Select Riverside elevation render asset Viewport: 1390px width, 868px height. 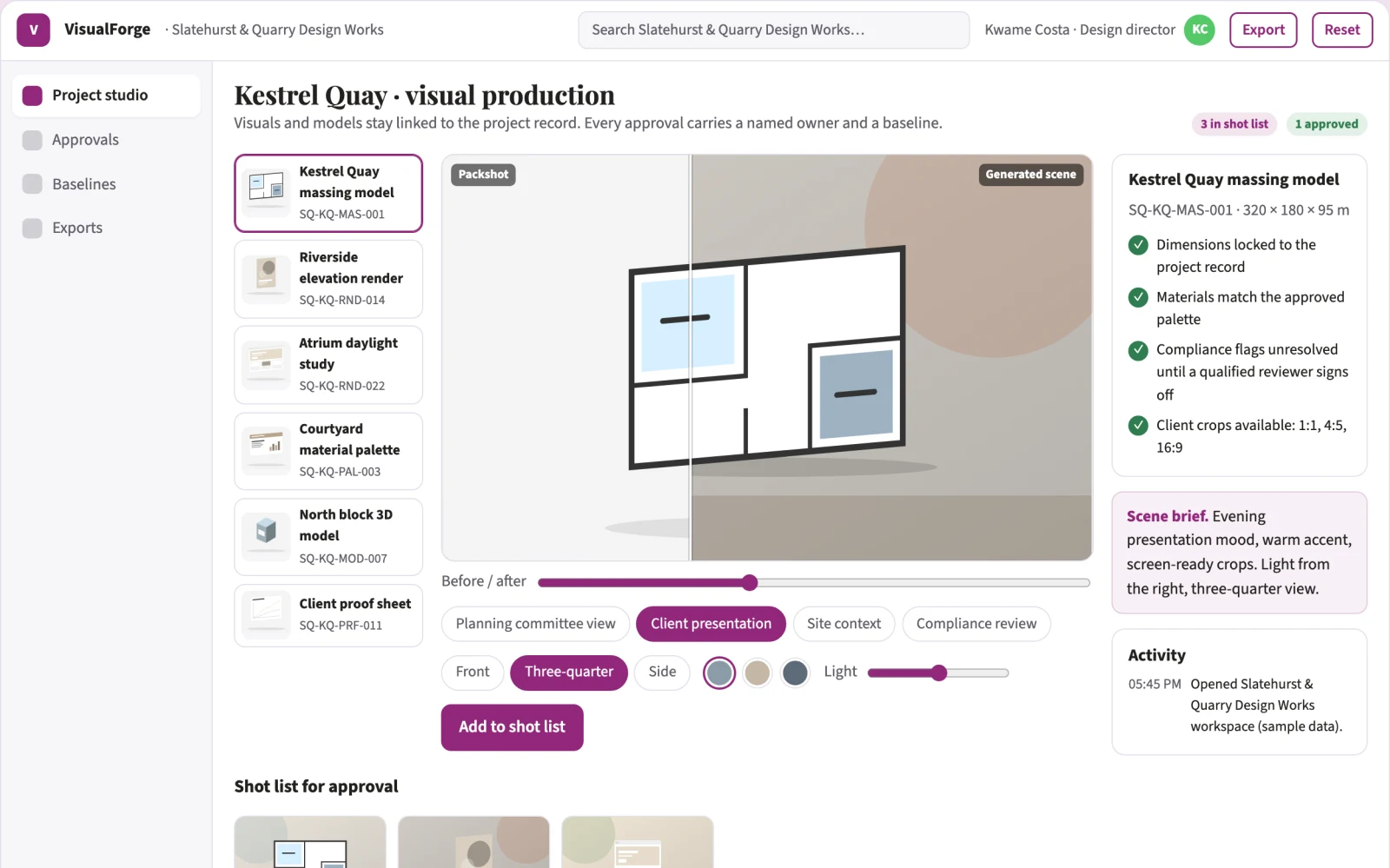coord(328,279)
